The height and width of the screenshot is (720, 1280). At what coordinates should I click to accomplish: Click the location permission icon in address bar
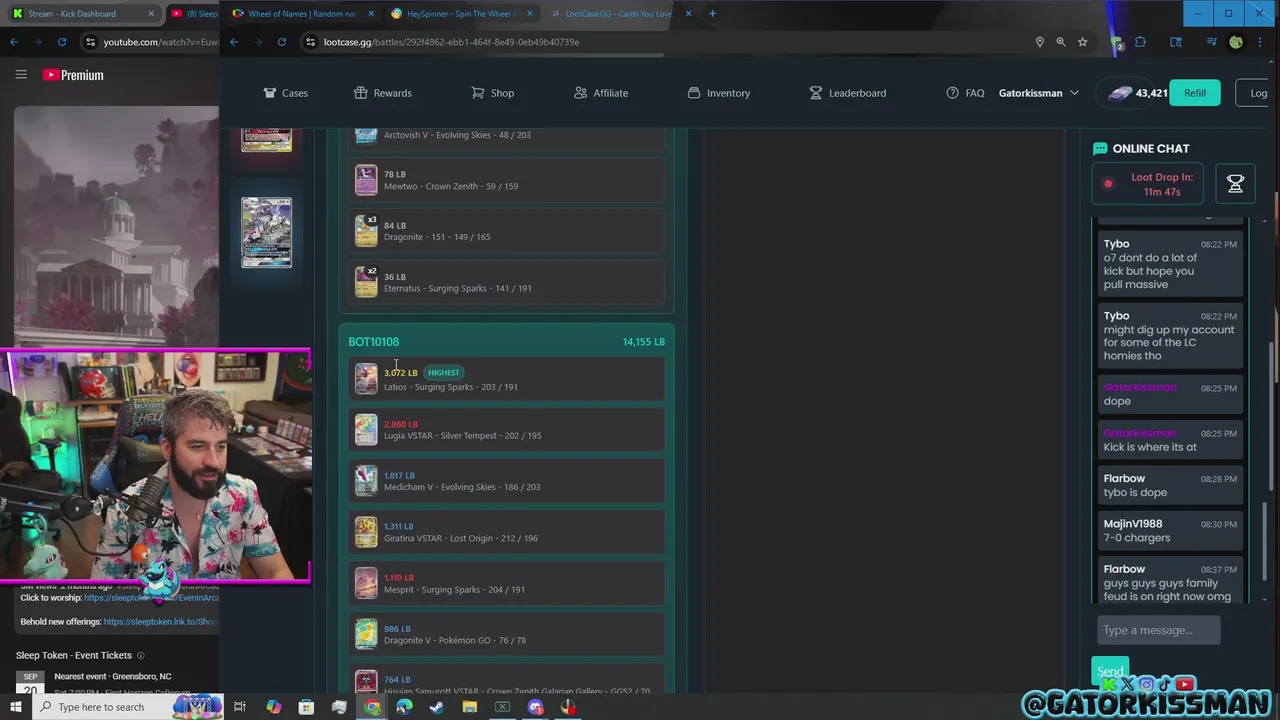point(1039,42)
